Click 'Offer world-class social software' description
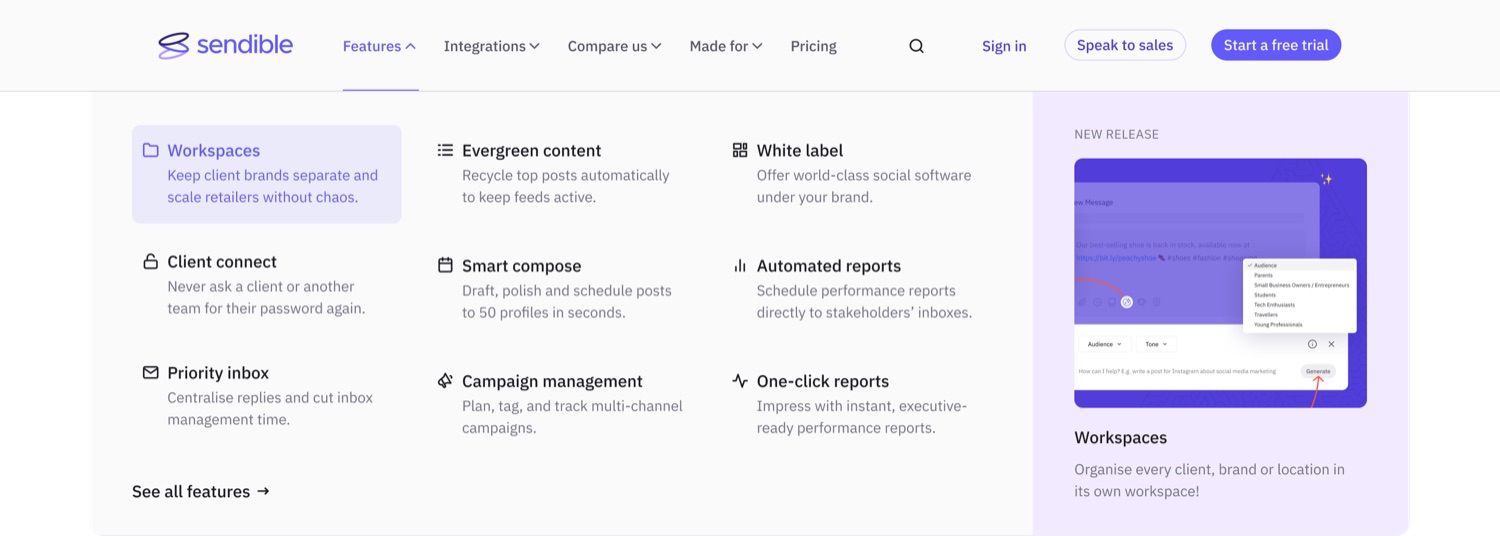1500x536 pixels. [x=864, y=186]
